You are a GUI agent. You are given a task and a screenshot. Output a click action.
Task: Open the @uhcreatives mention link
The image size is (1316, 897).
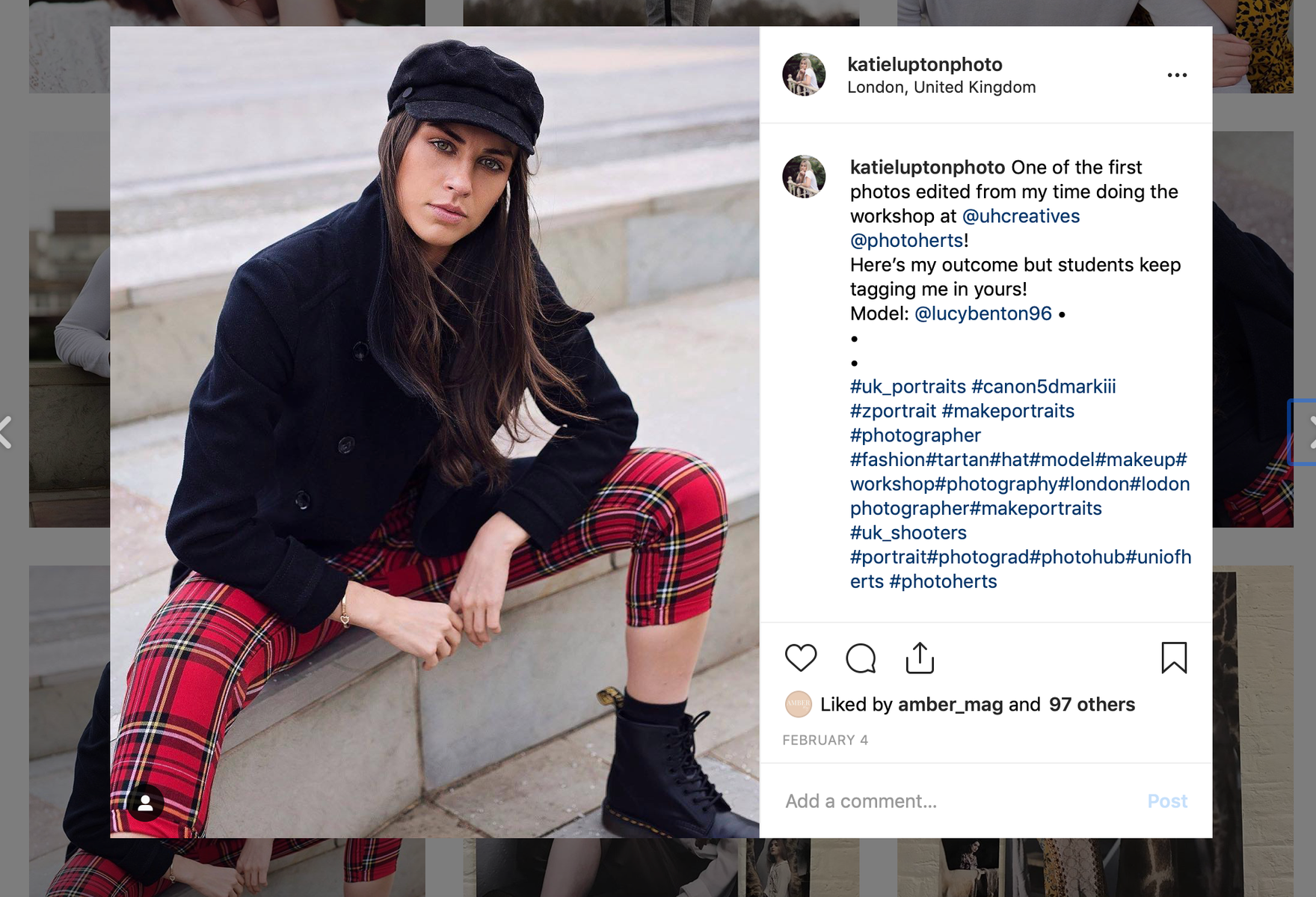coord(1021,216)
